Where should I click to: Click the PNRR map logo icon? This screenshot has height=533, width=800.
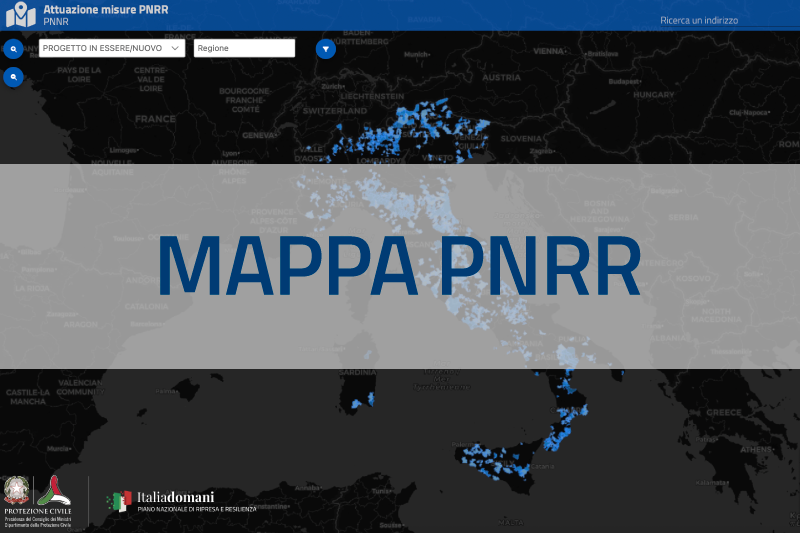point(21,15)
